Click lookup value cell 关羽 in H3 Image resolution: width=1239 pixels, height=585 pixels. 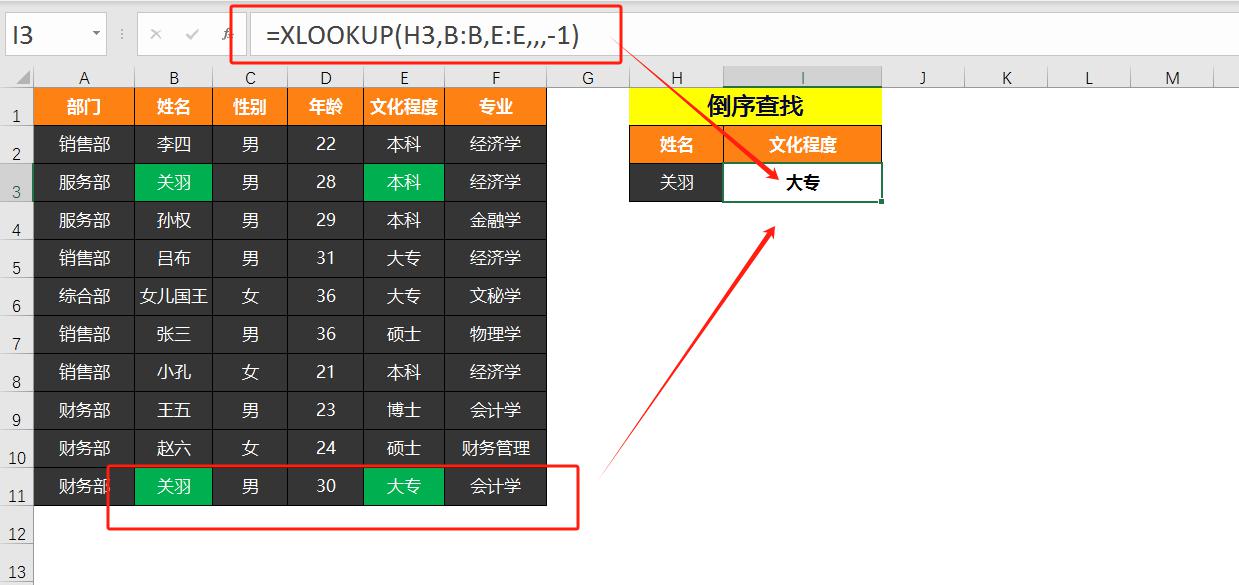click(x=677, y=183)
